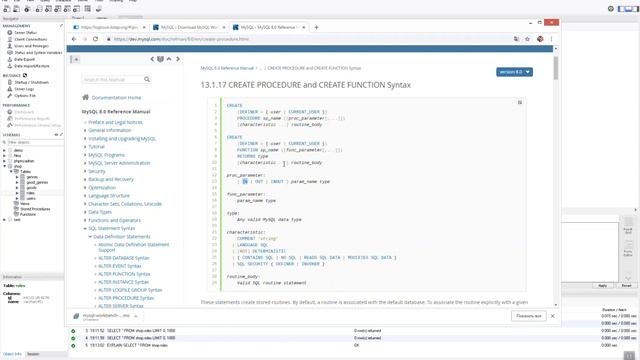
Task: Open Data Import/Restore in Workbench navigator
Action: [x=31, y=66]
